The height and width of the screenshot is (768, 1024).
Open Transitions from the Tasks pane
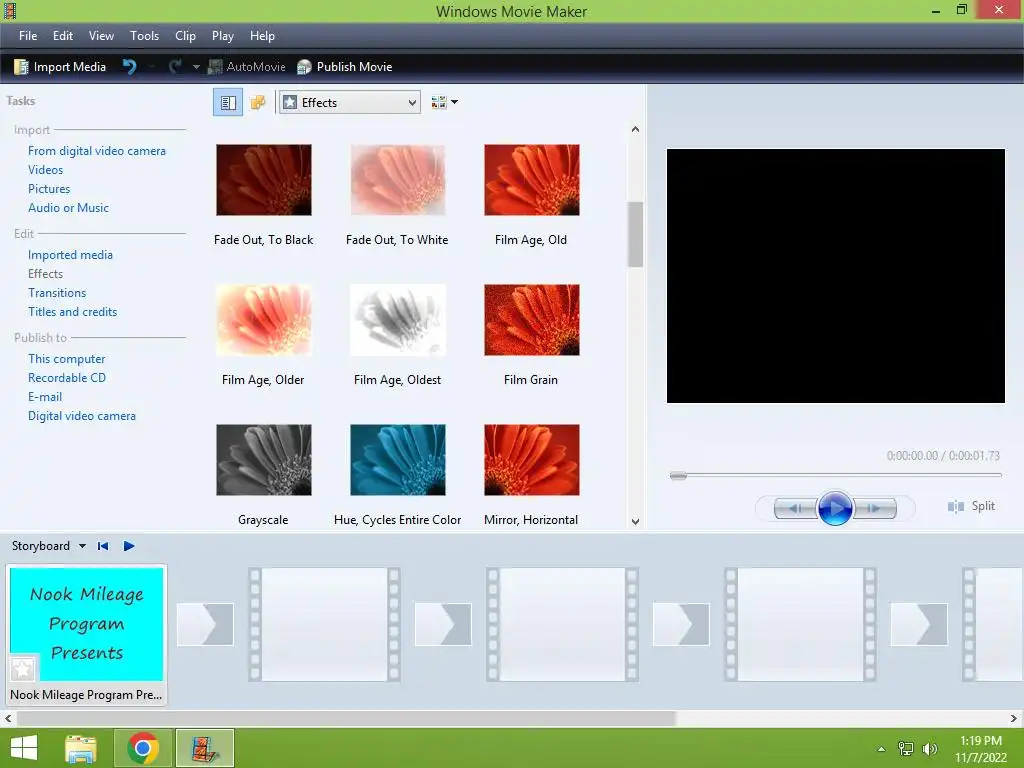coord(57,293)
